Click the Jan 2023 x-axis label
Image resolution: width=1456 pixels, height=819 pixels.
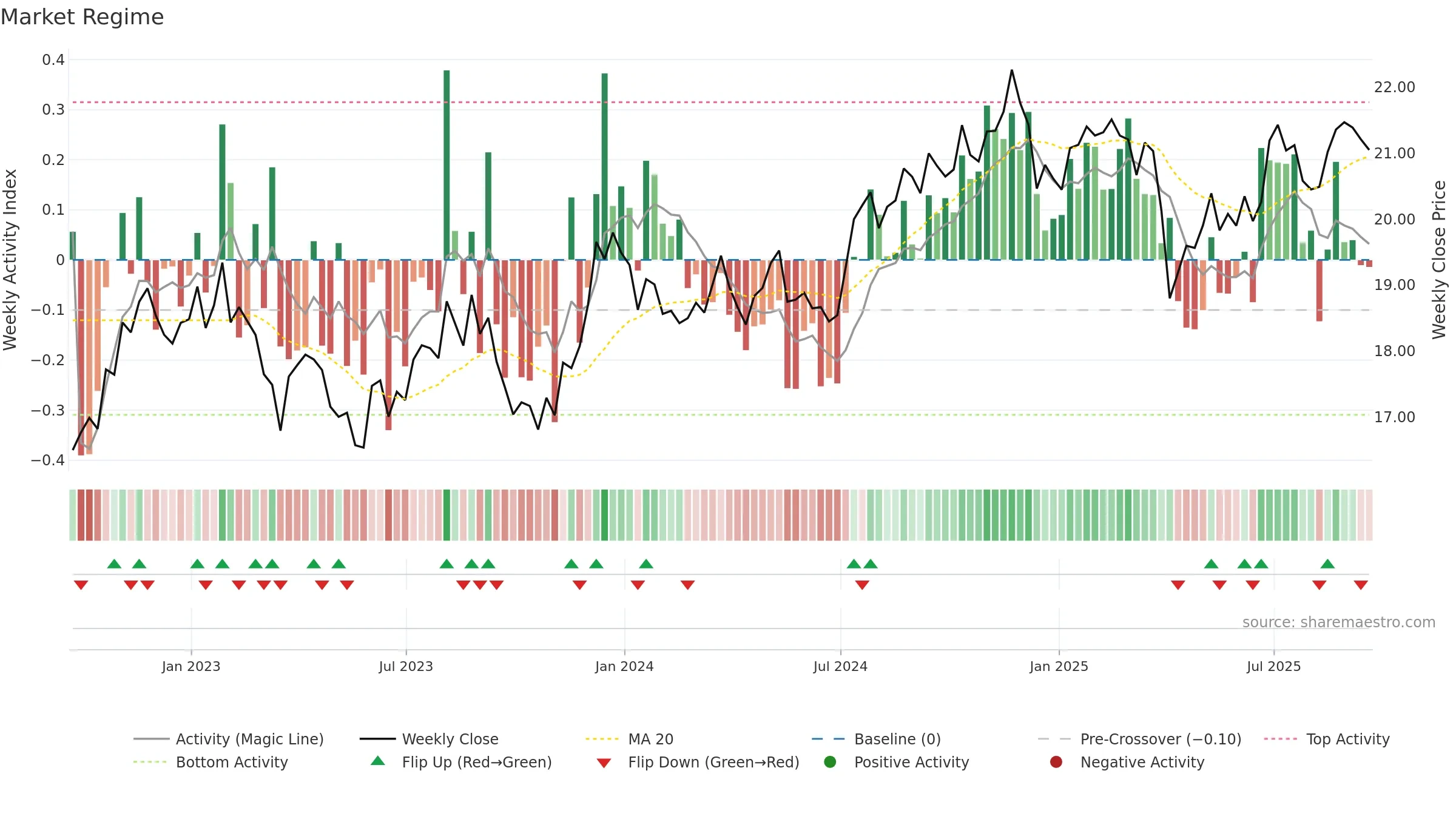pyautogui.click(x=191, y=666)
